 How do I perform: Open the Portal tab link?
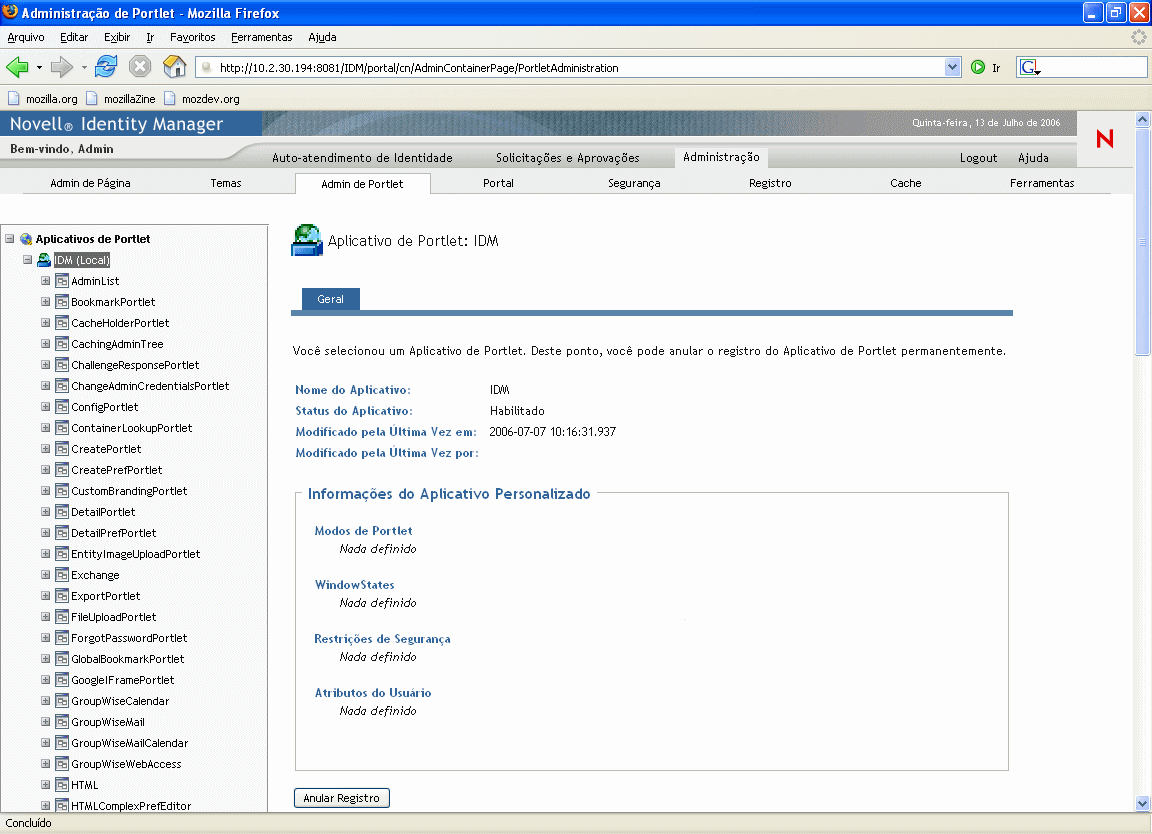[x=498, y=183]
